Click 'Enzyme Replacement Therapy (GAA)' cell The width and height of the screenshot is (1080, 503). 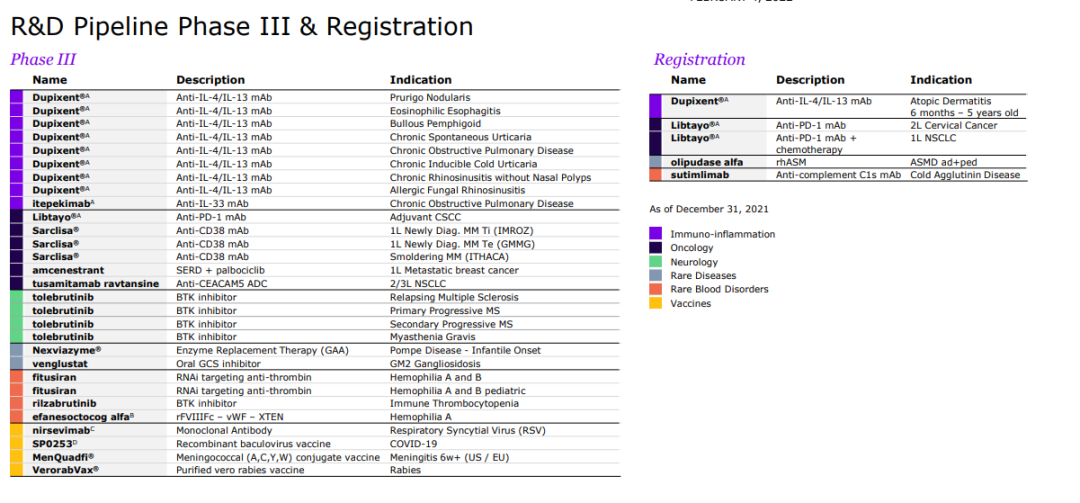[262, 350]
